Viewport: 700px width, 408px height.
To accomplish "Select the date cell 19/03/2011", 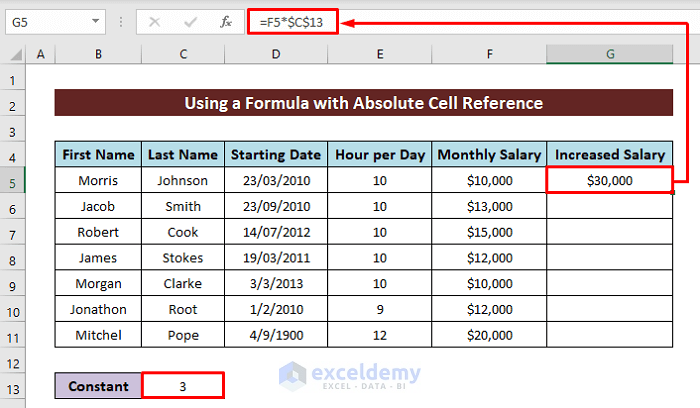I will pos(276,258).
